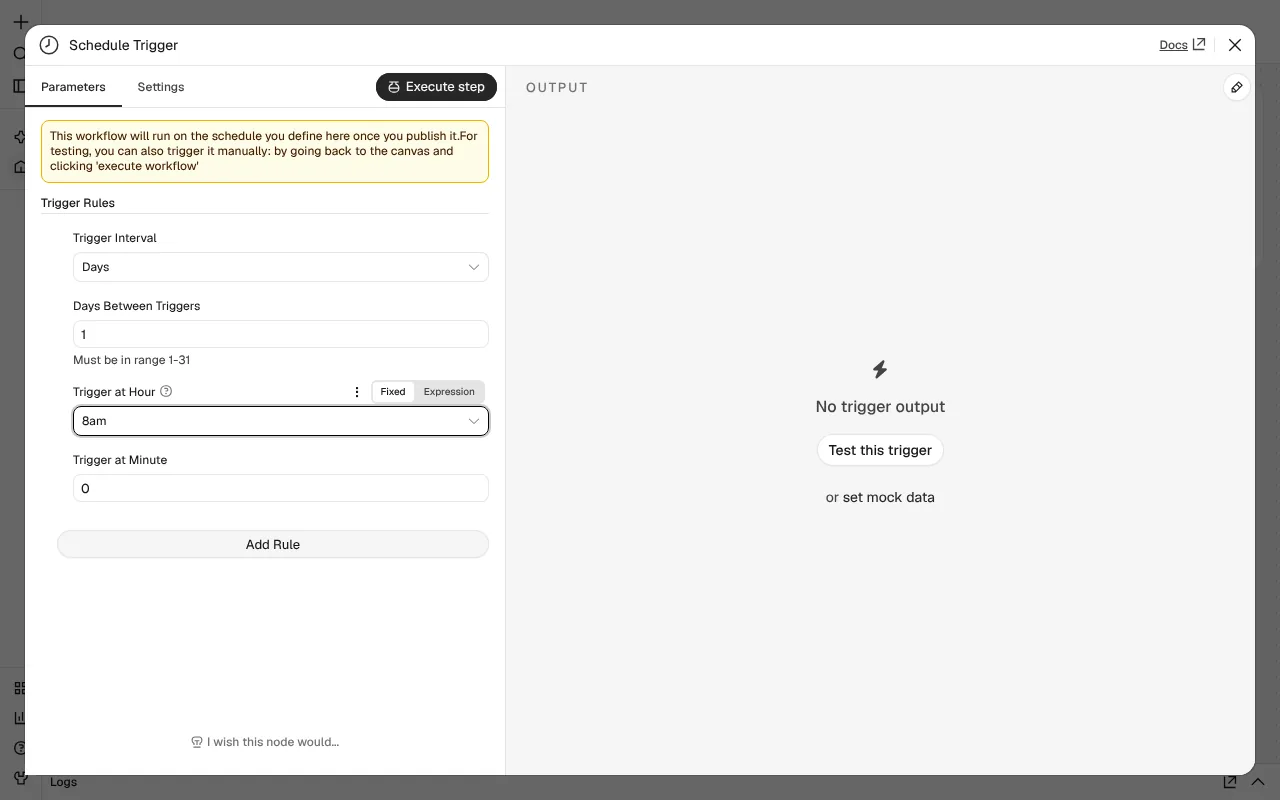This screenshot has height=800, width=1280.
Task: Click the Trigger Rules heading
Action: 78,203
